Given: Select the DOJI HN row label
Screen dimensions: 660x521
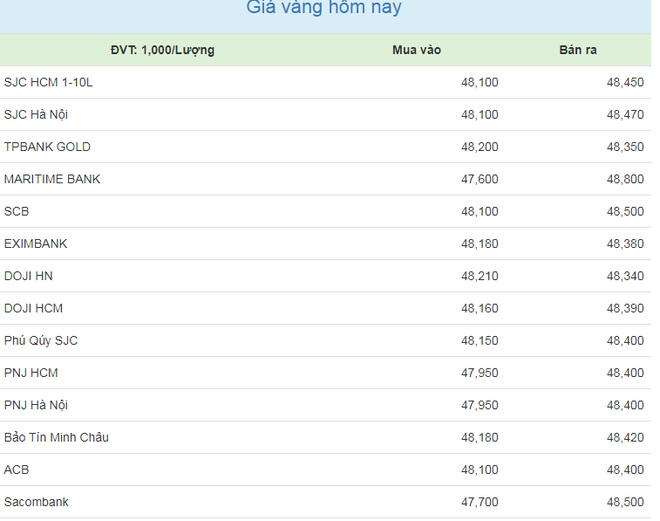Looking at the screenshot, I should [28, 276].
